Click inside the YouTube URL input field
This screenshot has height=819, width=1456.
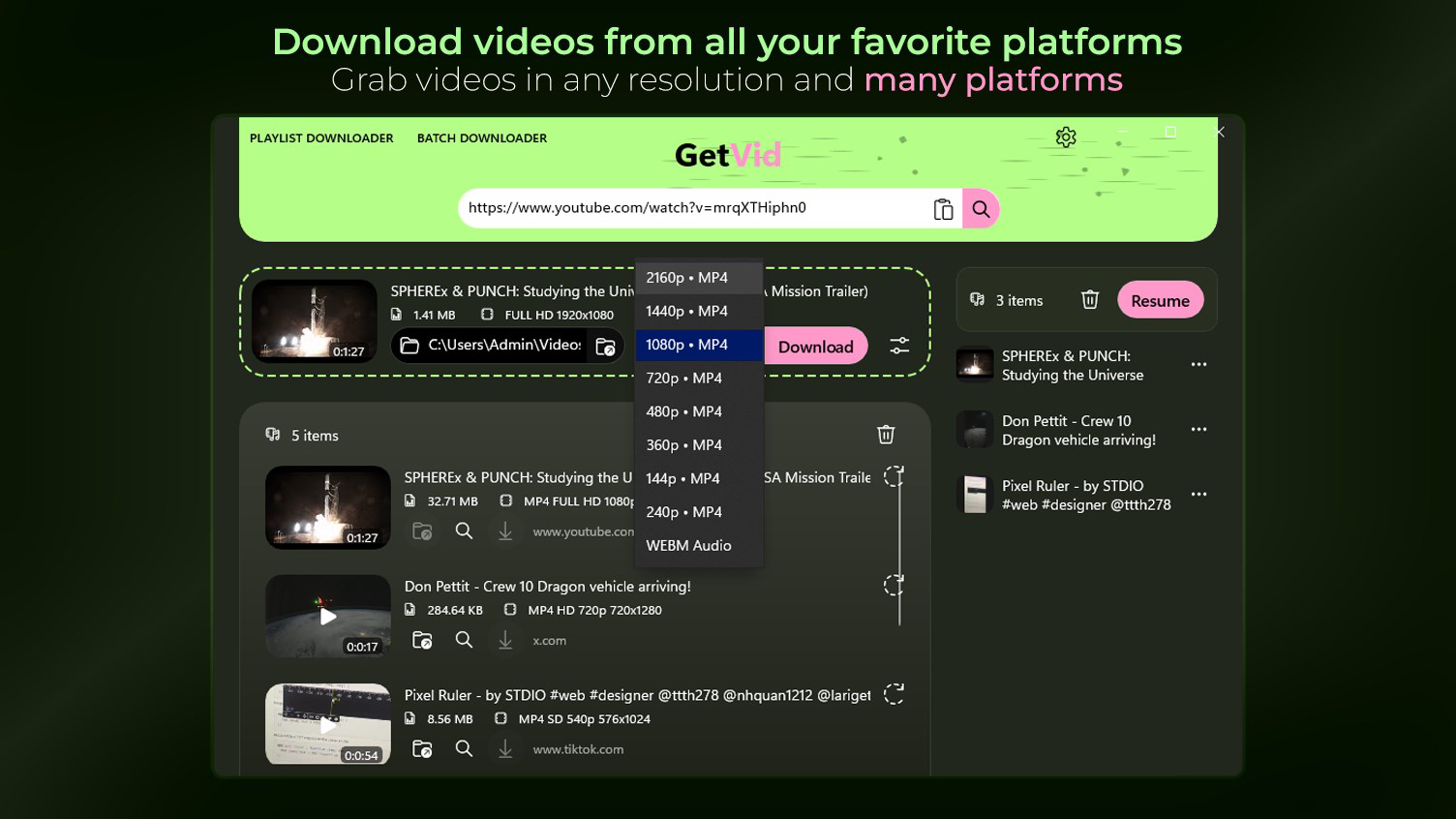678,207
